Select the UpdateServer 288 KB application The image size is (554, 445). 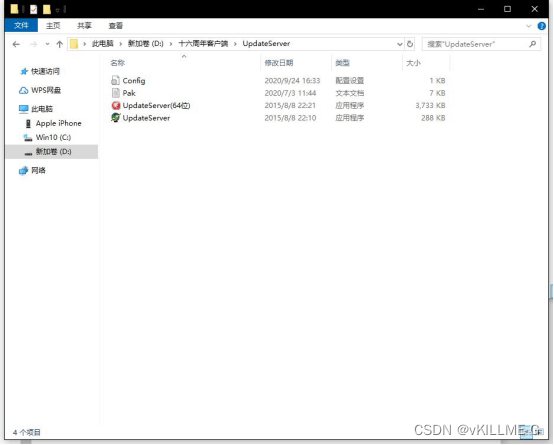click(x=146, y=118)
